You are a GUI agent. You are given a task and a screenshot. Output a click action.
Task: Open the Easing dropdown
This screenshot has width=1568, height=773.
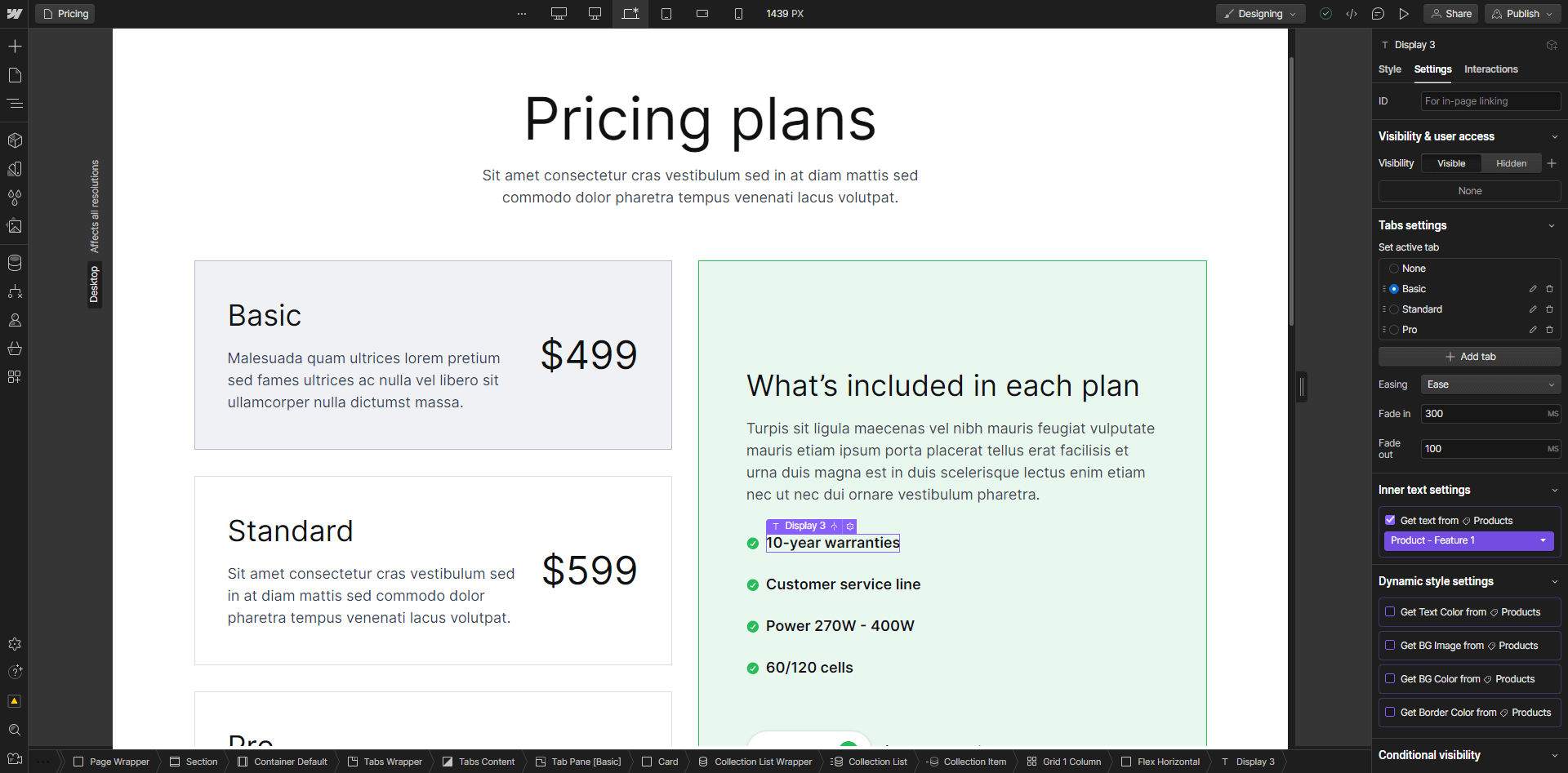pos(1490,384)
